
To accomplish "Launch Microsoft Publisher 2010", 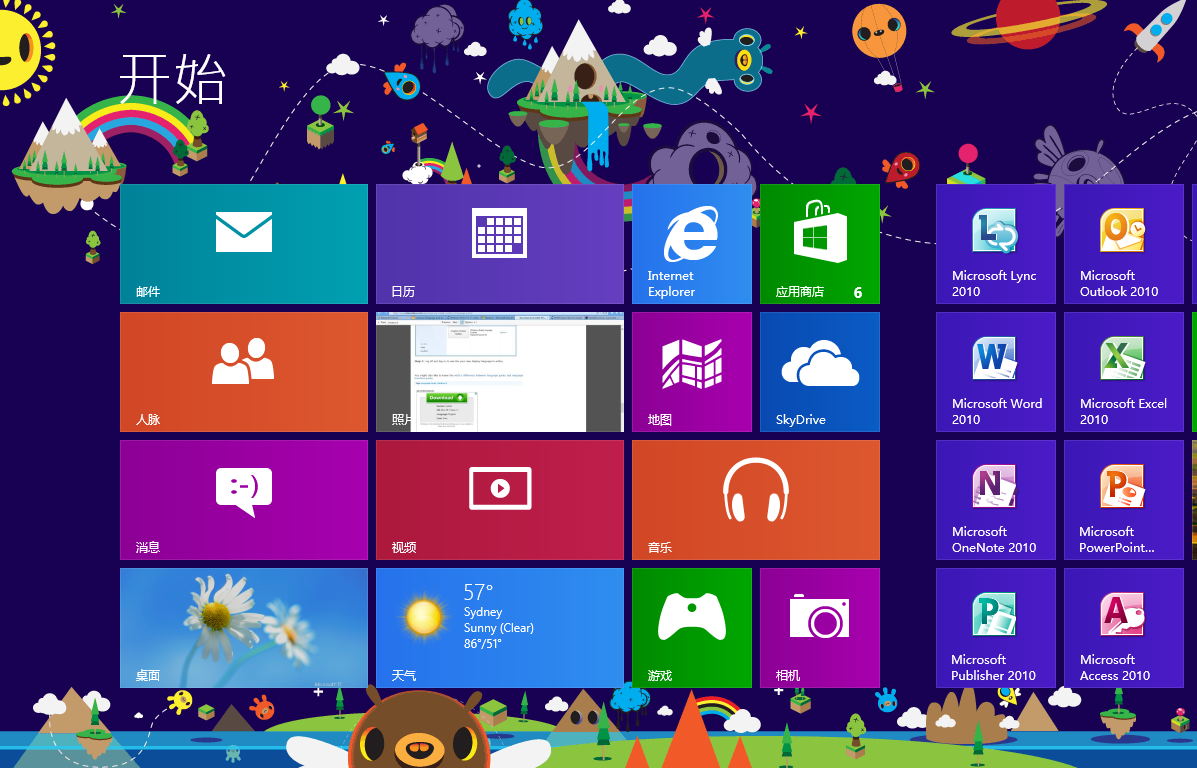I will tap(995, 628).
